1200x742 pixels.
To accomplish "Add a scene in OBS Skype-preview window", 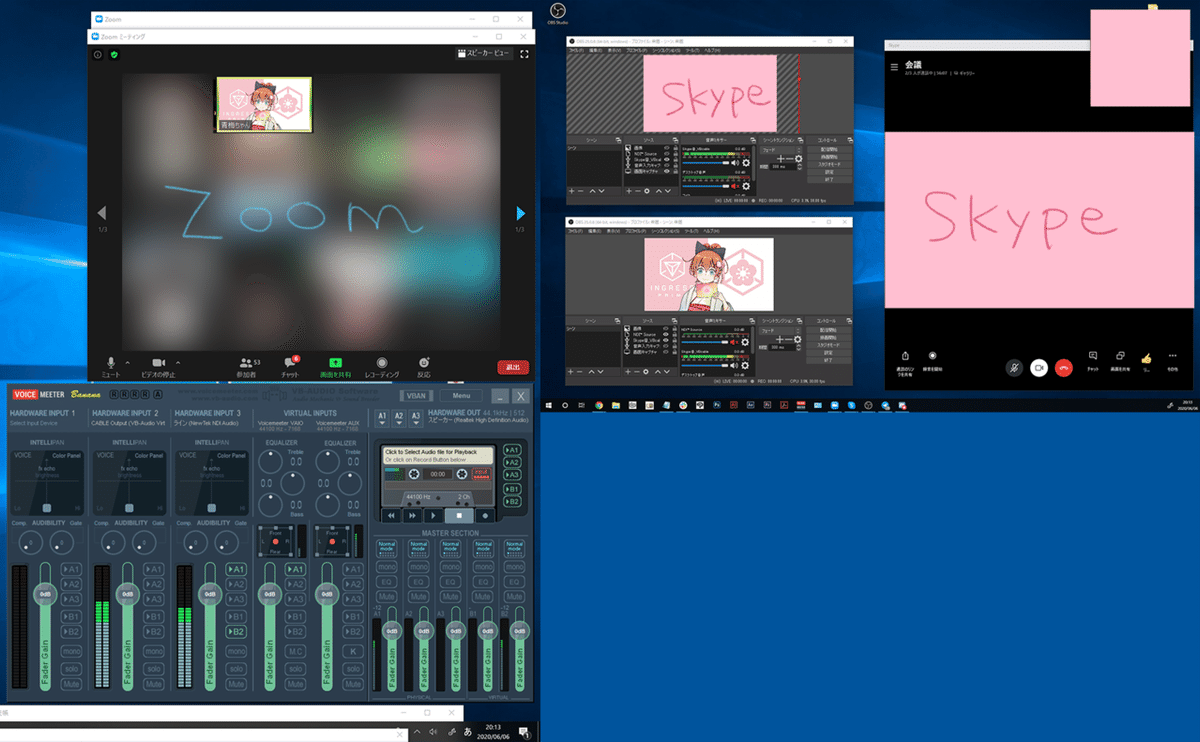I will point(572,190).
